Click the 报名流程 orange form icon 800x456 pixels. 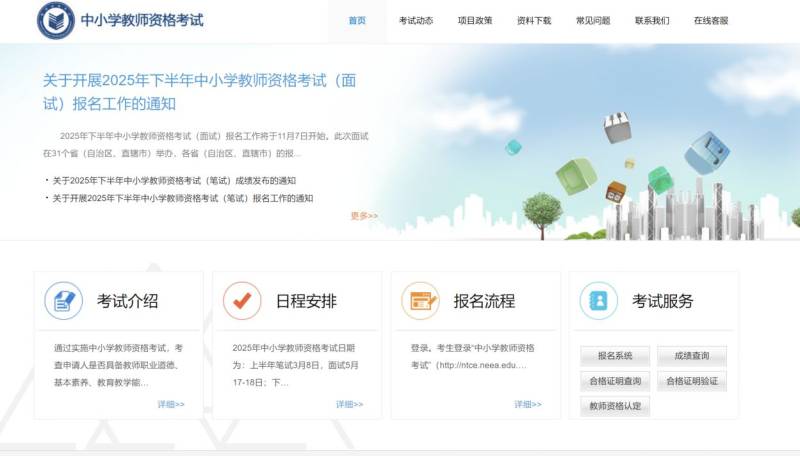(x=420, y=300)
